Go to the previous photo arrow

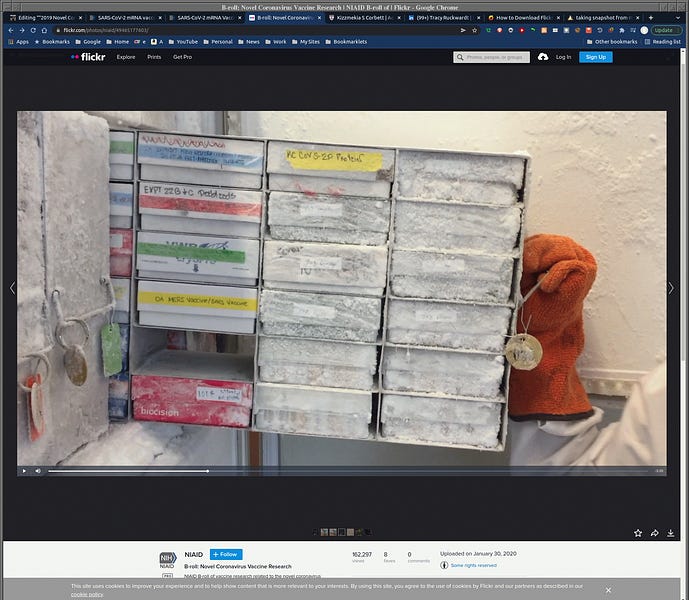click(x=10, y=288)
